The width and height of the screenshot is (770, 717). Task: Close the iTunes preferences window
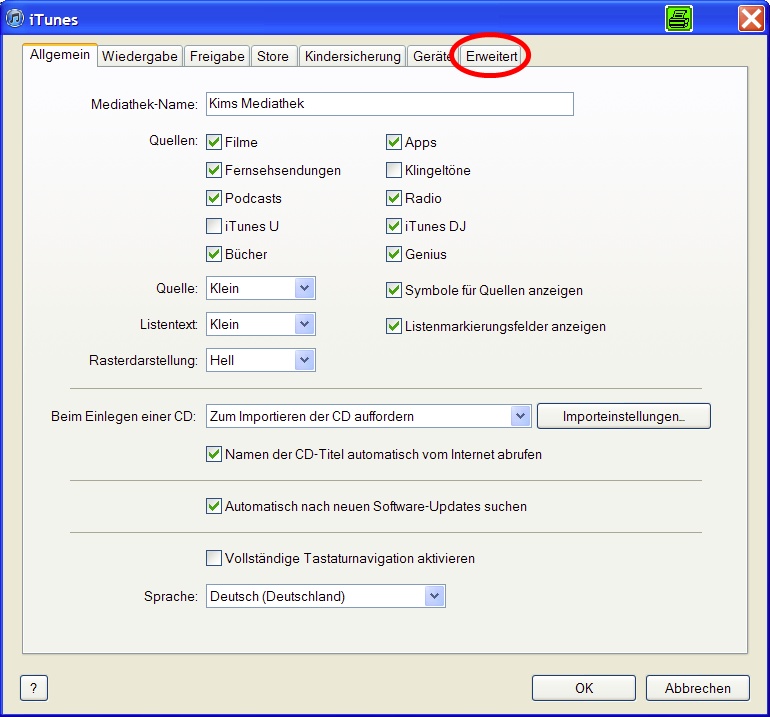pos(751,19)
